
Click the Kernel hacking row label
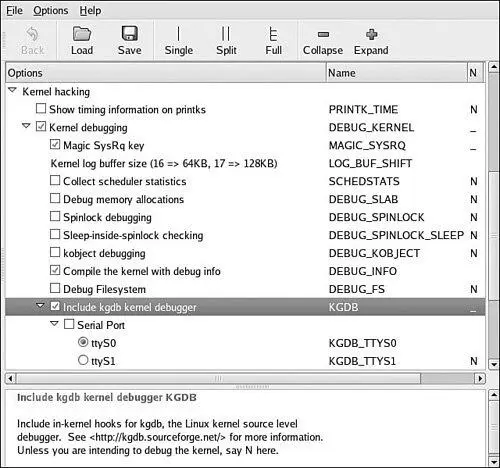click(56, 92)
